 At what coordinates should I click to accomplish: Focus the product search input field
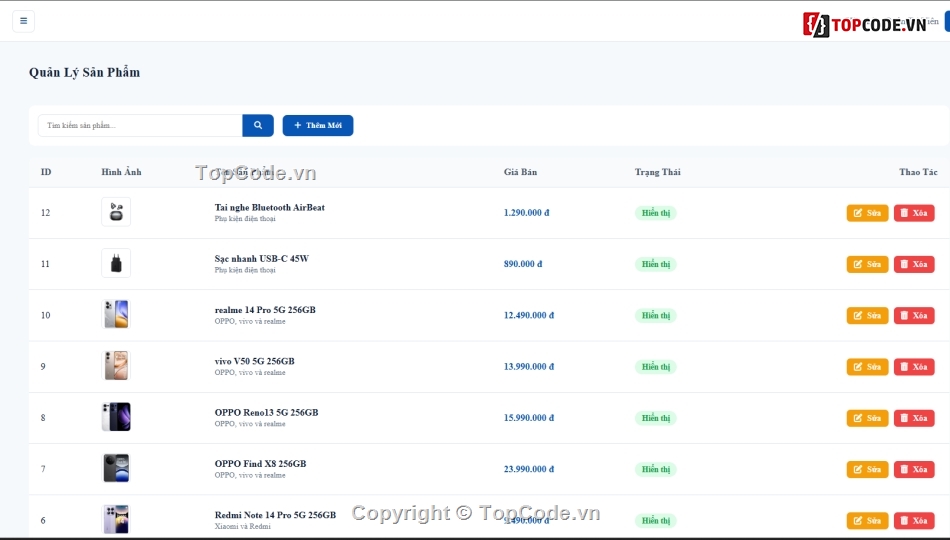click(x=140, y=125)
